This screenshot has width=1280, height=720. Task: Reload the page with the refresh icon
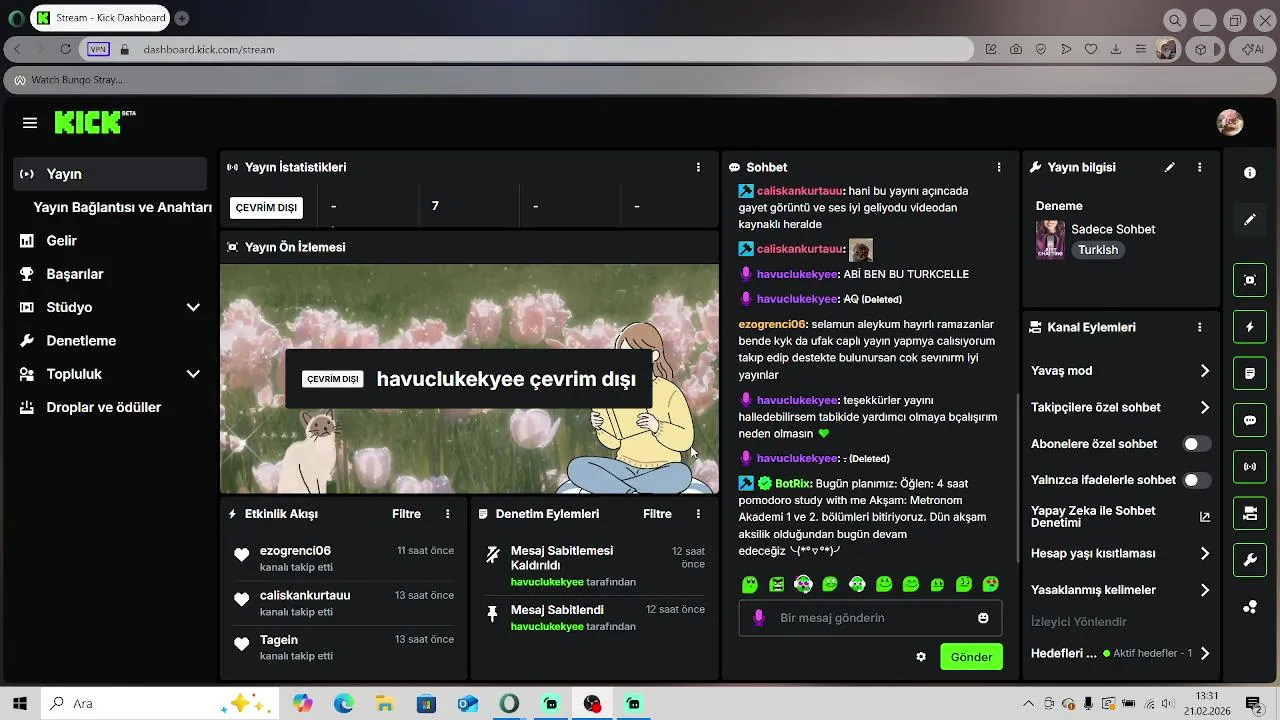66,49
